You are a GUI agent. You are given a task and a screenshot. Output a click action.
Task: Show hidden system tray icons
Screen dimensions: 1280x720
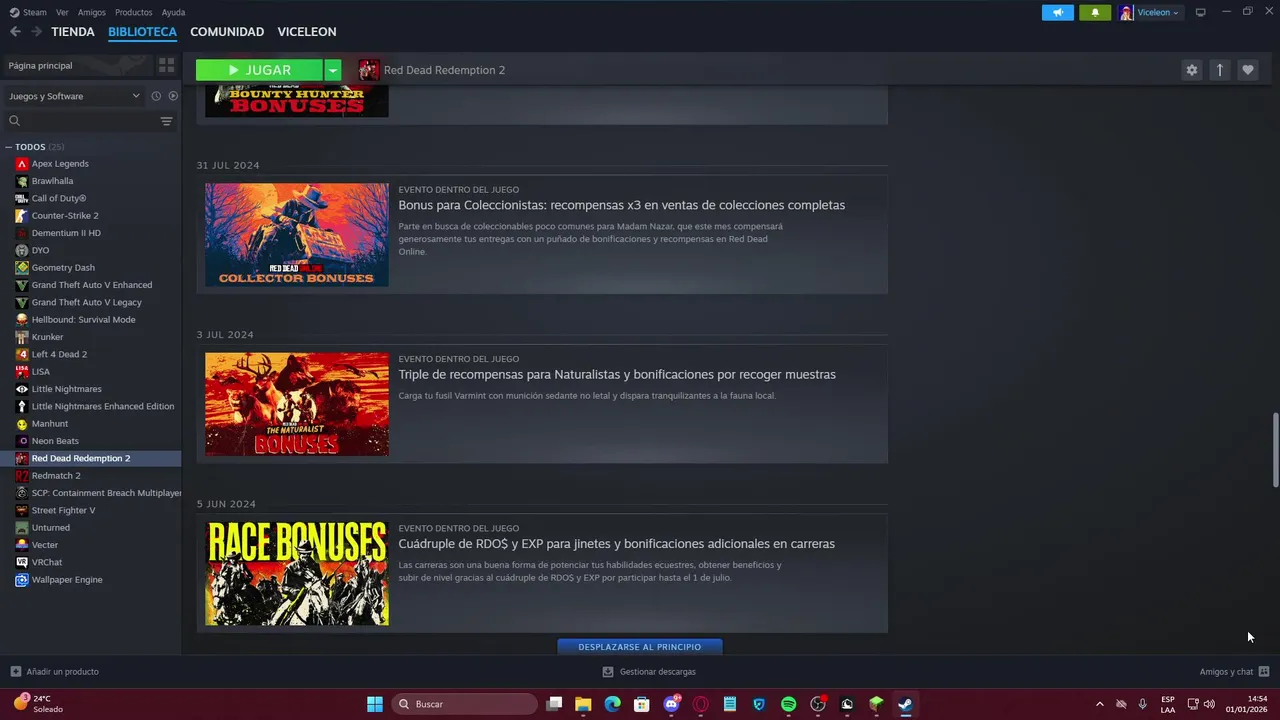1100,704
